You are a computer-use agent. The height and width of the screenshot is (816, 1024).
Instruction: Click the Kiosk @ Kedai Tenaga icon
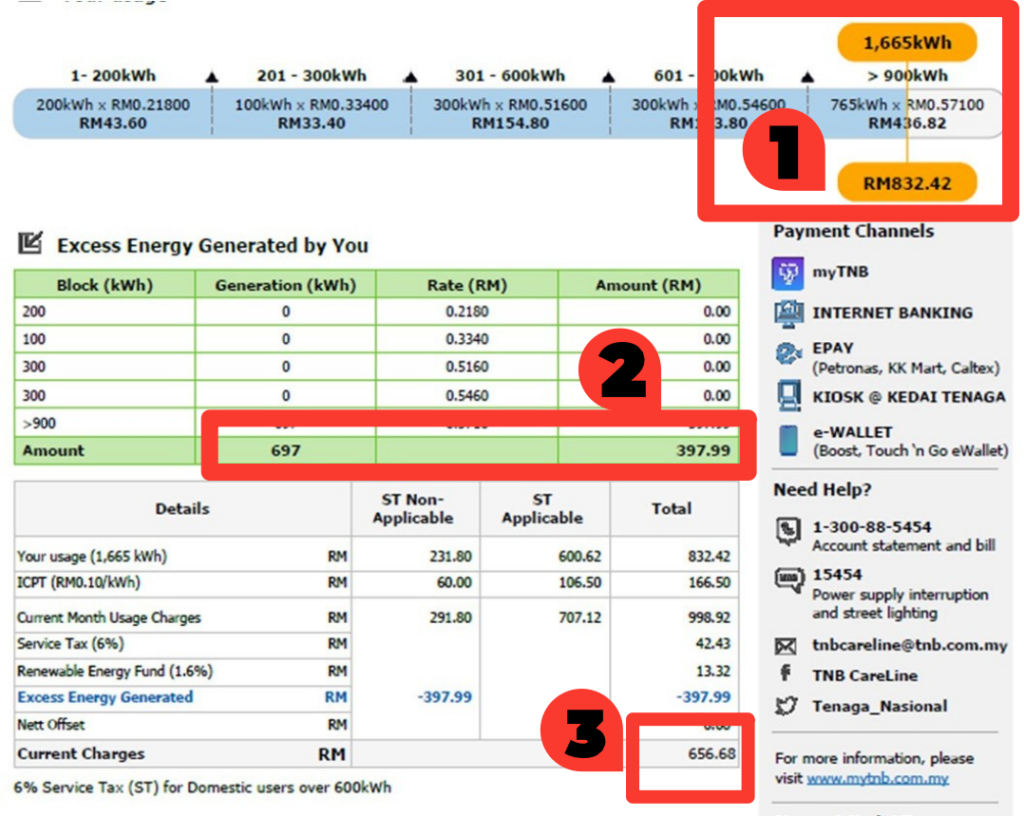(789, 396)
